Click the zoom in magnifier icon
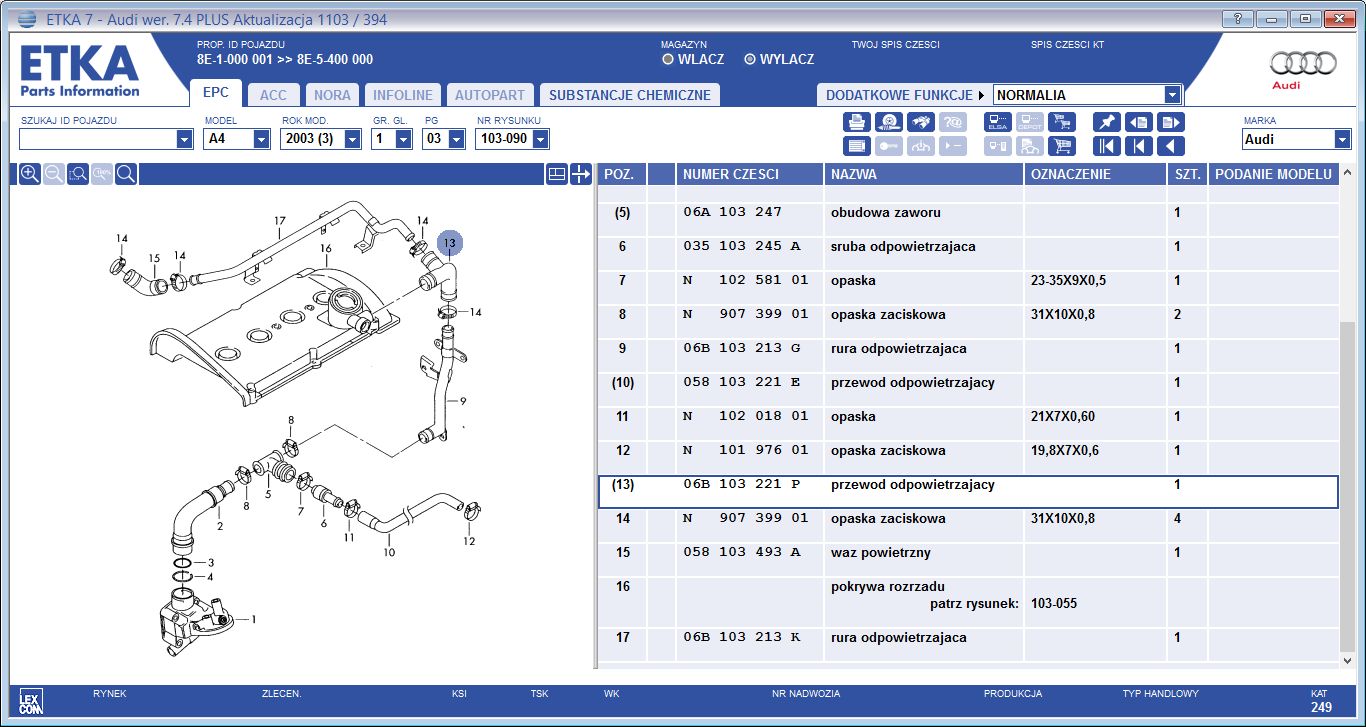Image resolution: width=1366 pixels, height=727 pixels. click(x=30, y=174)
